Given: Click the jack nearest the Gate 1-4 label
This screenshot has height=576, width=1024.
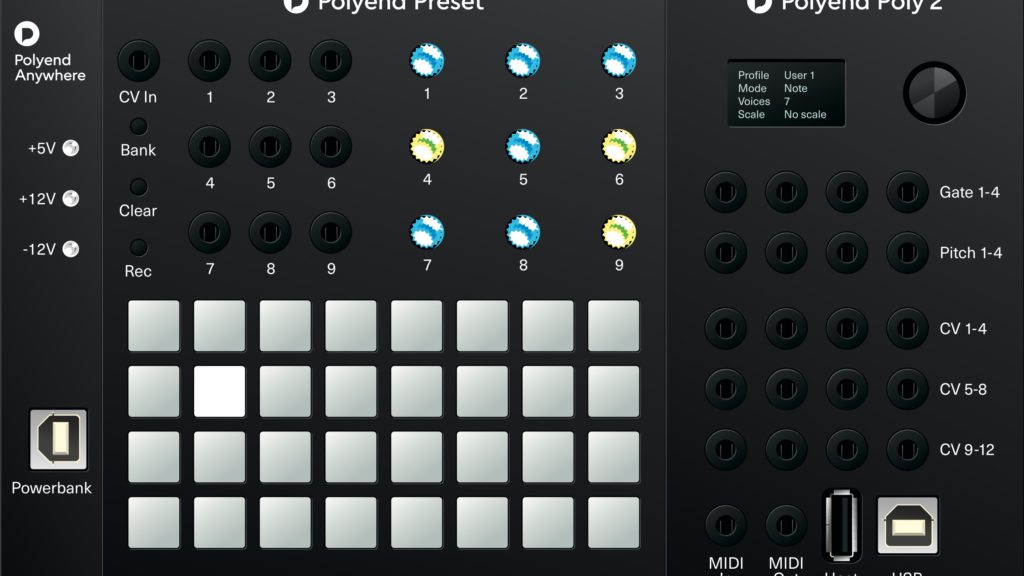Looking at the screenshot, I should click(x=907, y=192).
